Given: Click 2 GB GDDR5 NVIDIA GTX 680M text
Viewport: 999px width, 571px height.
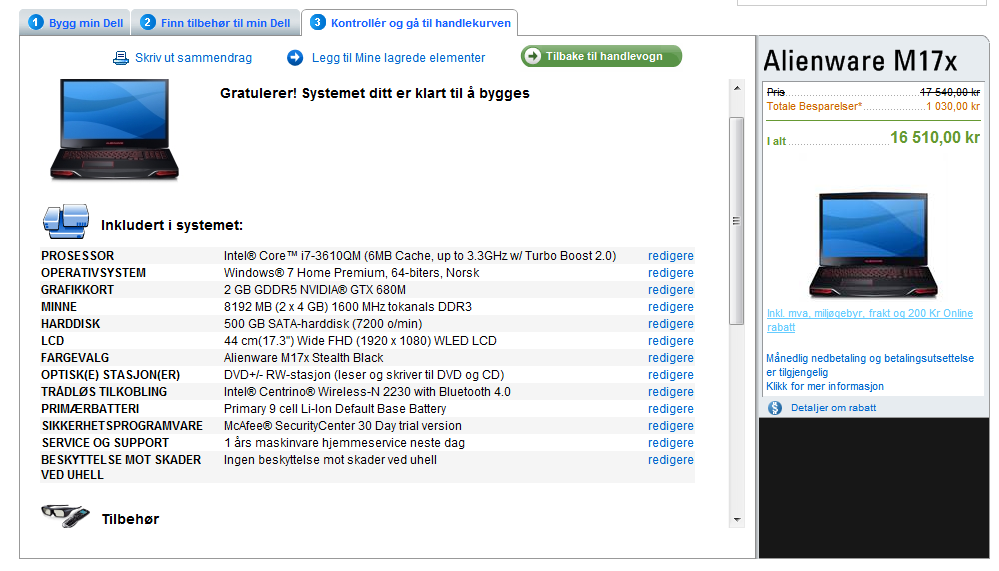Looking at the screenshot, I should [x=315, y=290].
